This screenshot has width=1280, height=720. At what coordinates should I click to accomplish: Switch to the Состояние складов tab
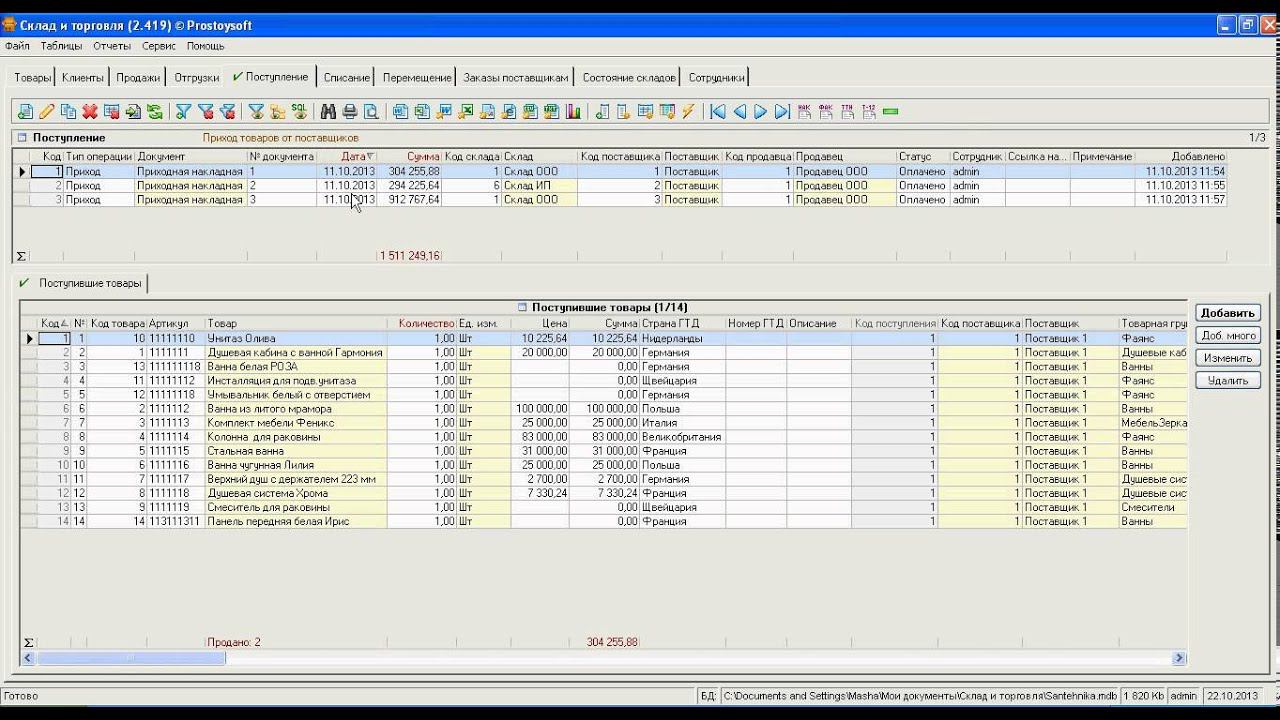629,78
